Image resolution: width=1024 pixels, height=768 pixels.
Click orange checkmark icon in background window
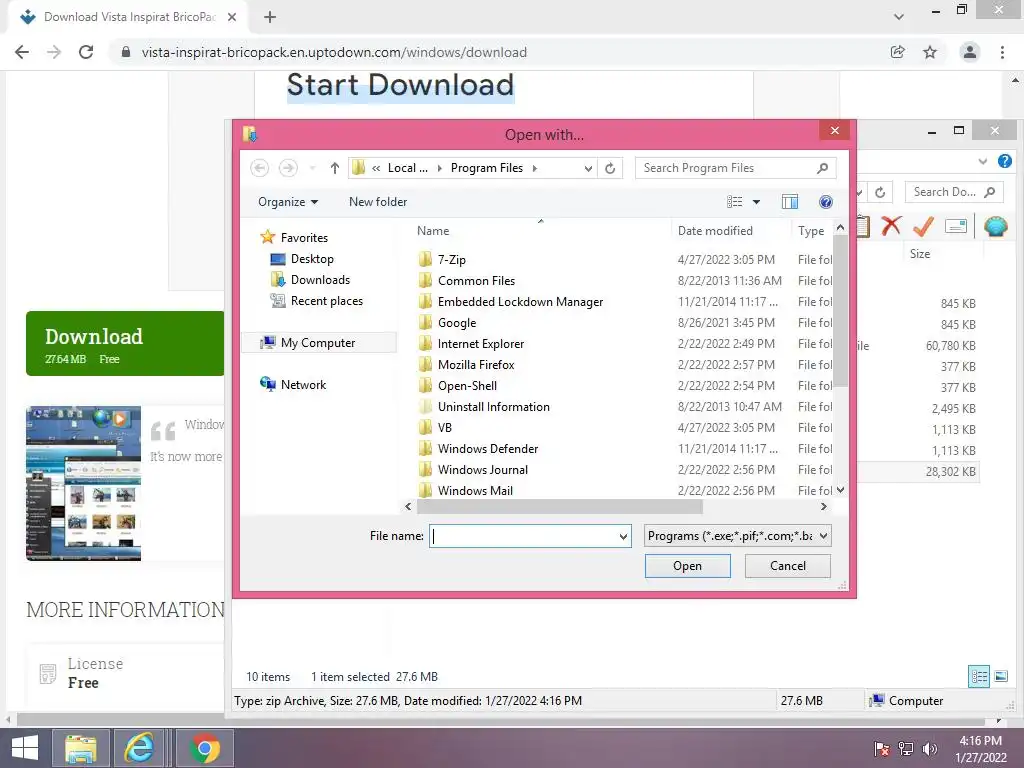923,226
